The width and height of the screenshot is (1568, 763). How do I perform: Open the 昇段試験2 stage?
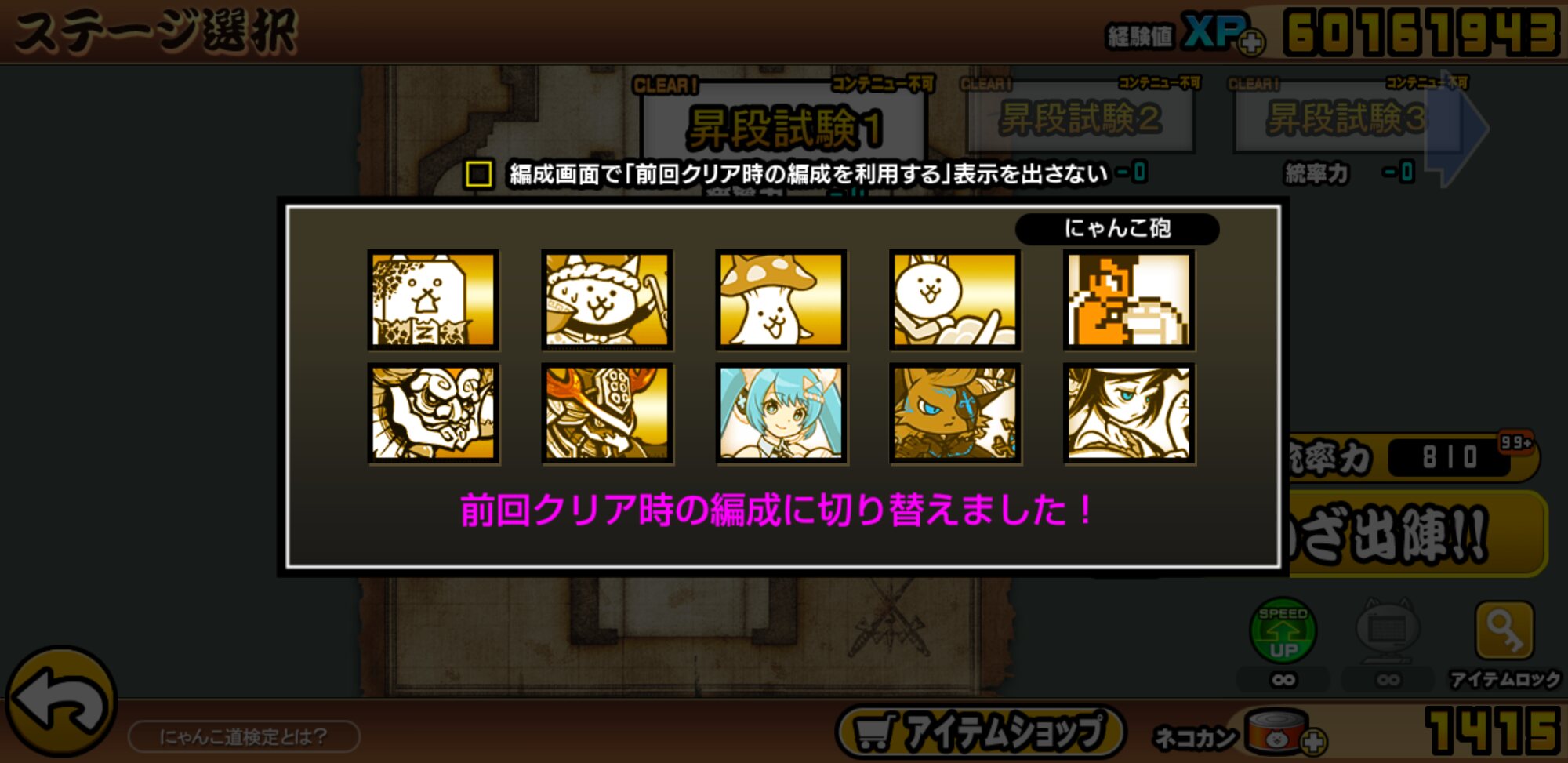click(x=1081, y=119)
